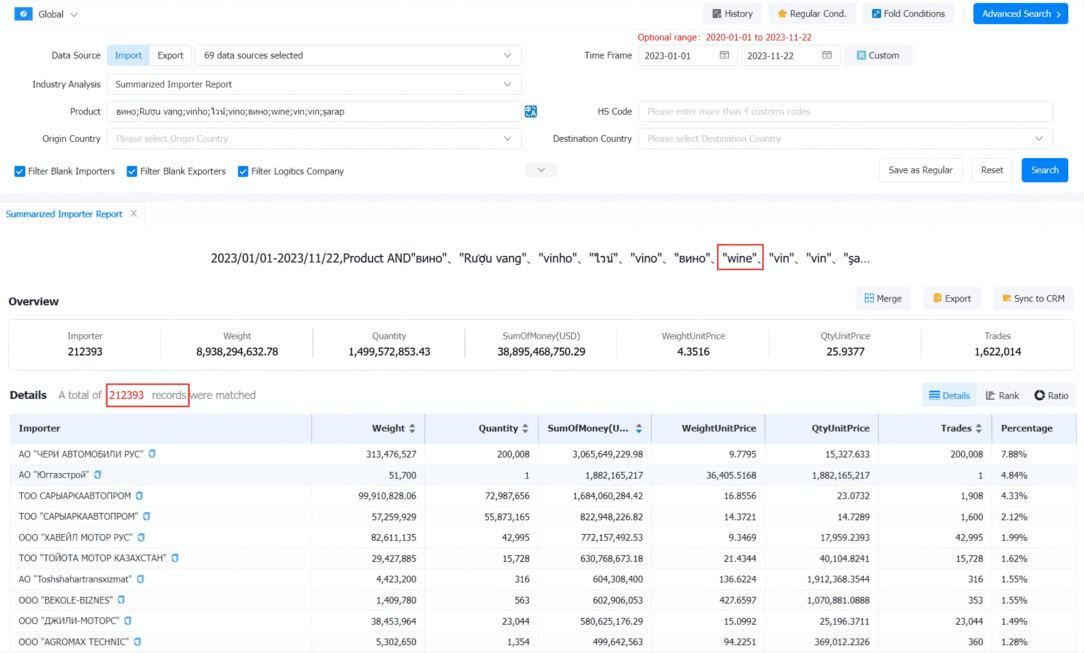Toggle the Filter Blank Exporters checkbox
1084x653 pixels.
[x=131, y=171]
